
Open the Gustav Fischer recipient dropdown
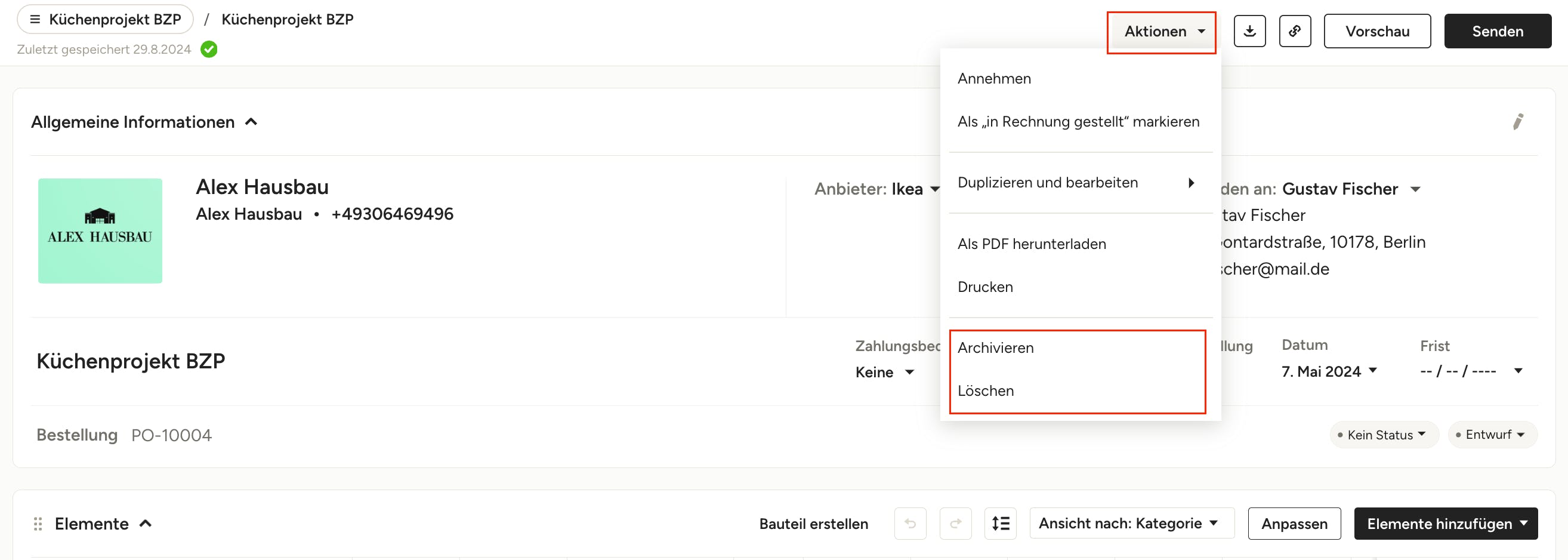coord(1351,189)
